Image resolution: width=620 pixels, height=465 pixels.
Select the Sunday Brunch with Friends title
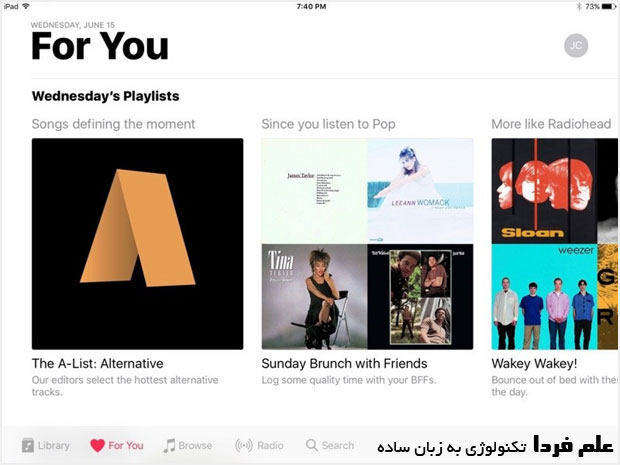[344, 363]
